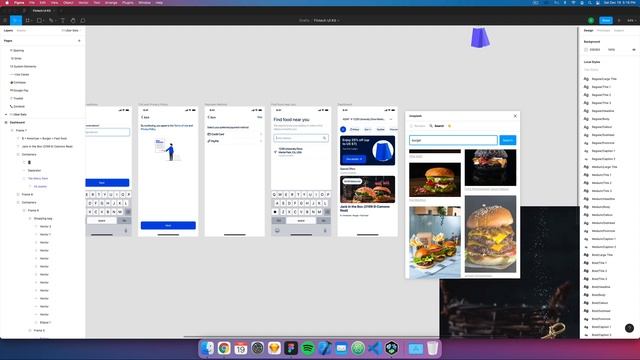Open the Window menu

[144, 2]
